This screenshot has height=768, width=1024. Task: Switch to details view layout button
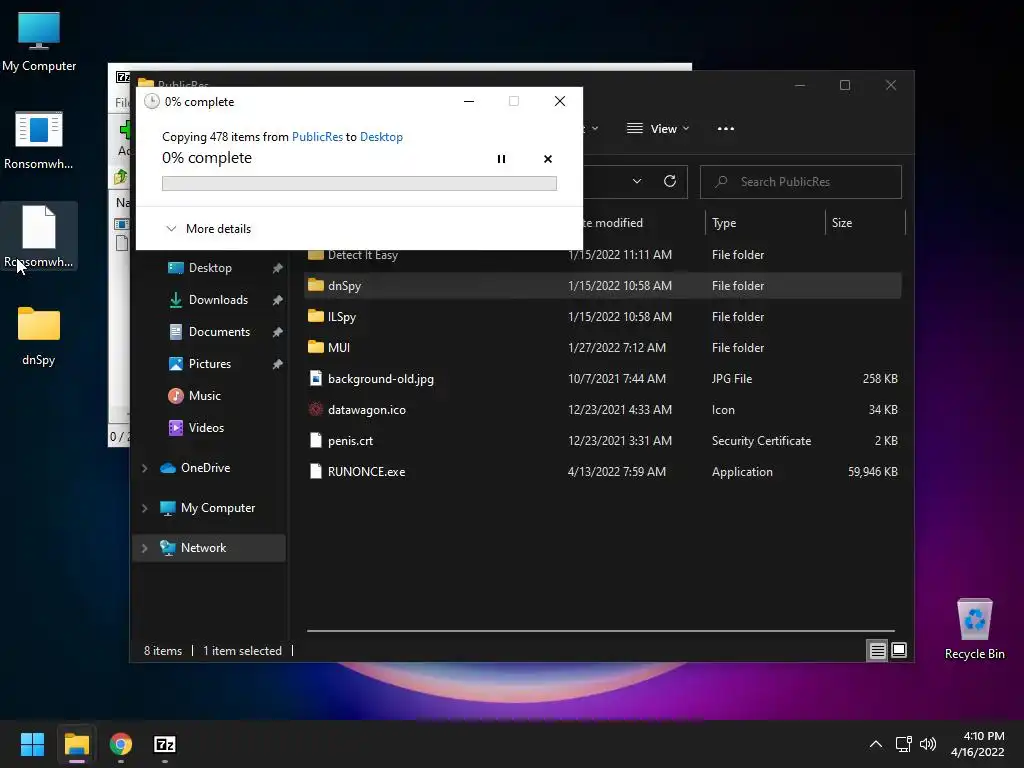click(x=877, y=650)
